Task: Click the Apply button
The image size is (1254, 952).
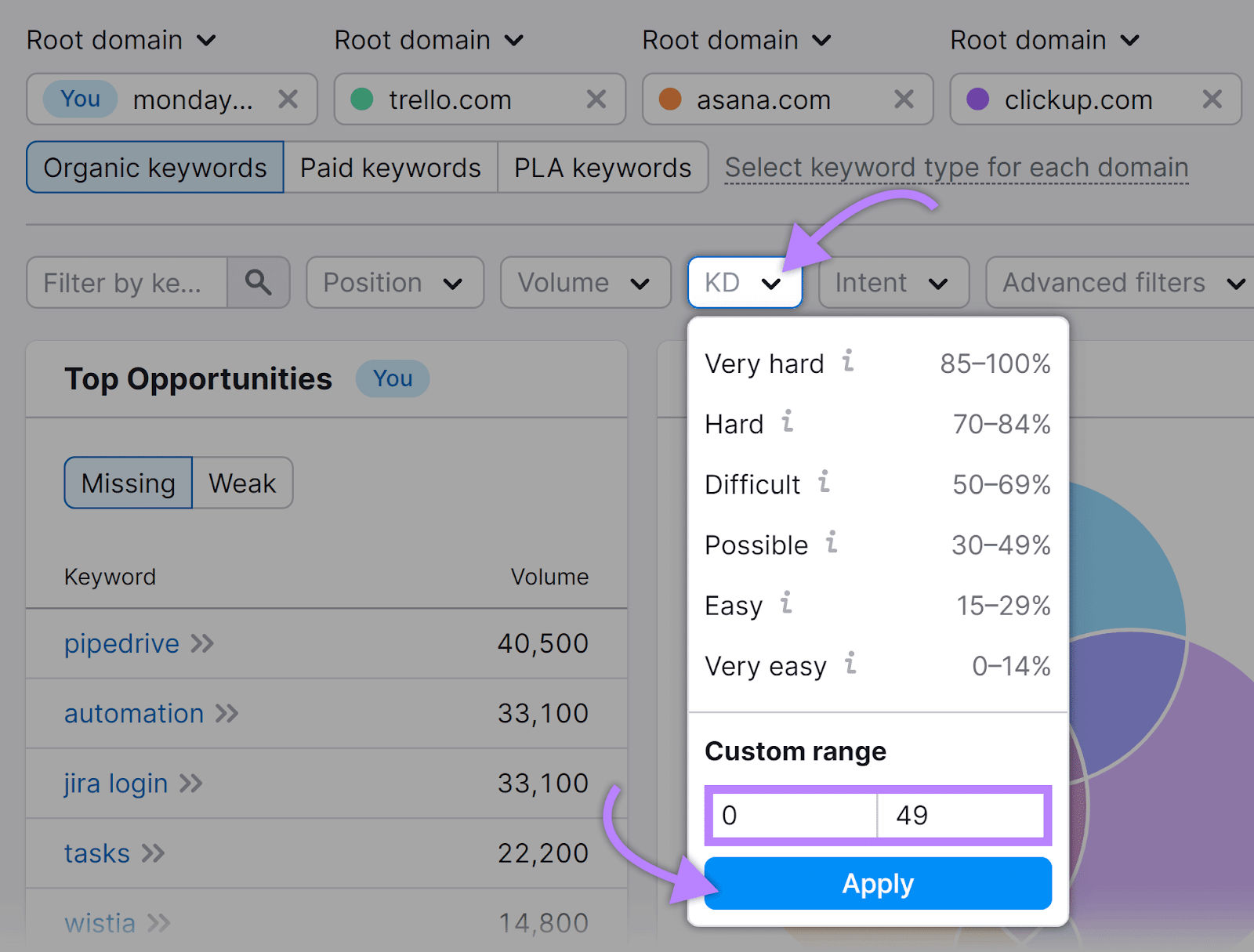Action: tap(877, 883)
